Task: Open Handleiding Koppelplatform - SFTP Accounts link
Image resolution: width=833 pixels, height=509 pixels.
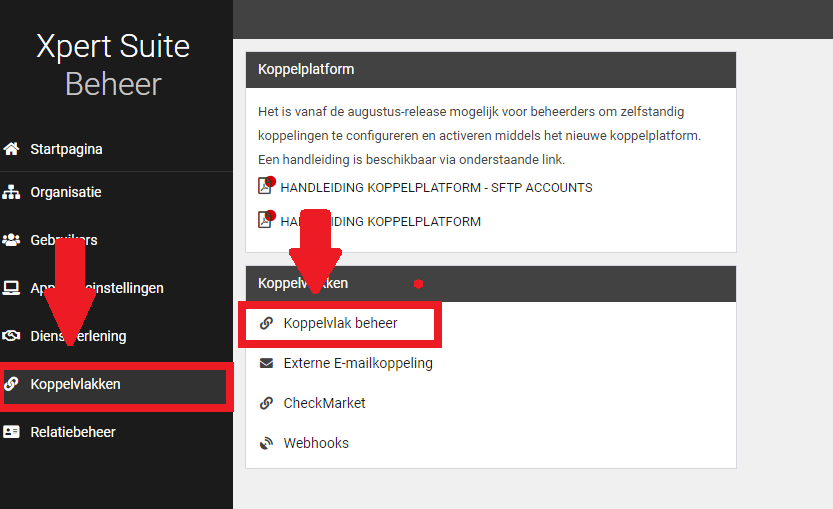Action: coord(436,187)
